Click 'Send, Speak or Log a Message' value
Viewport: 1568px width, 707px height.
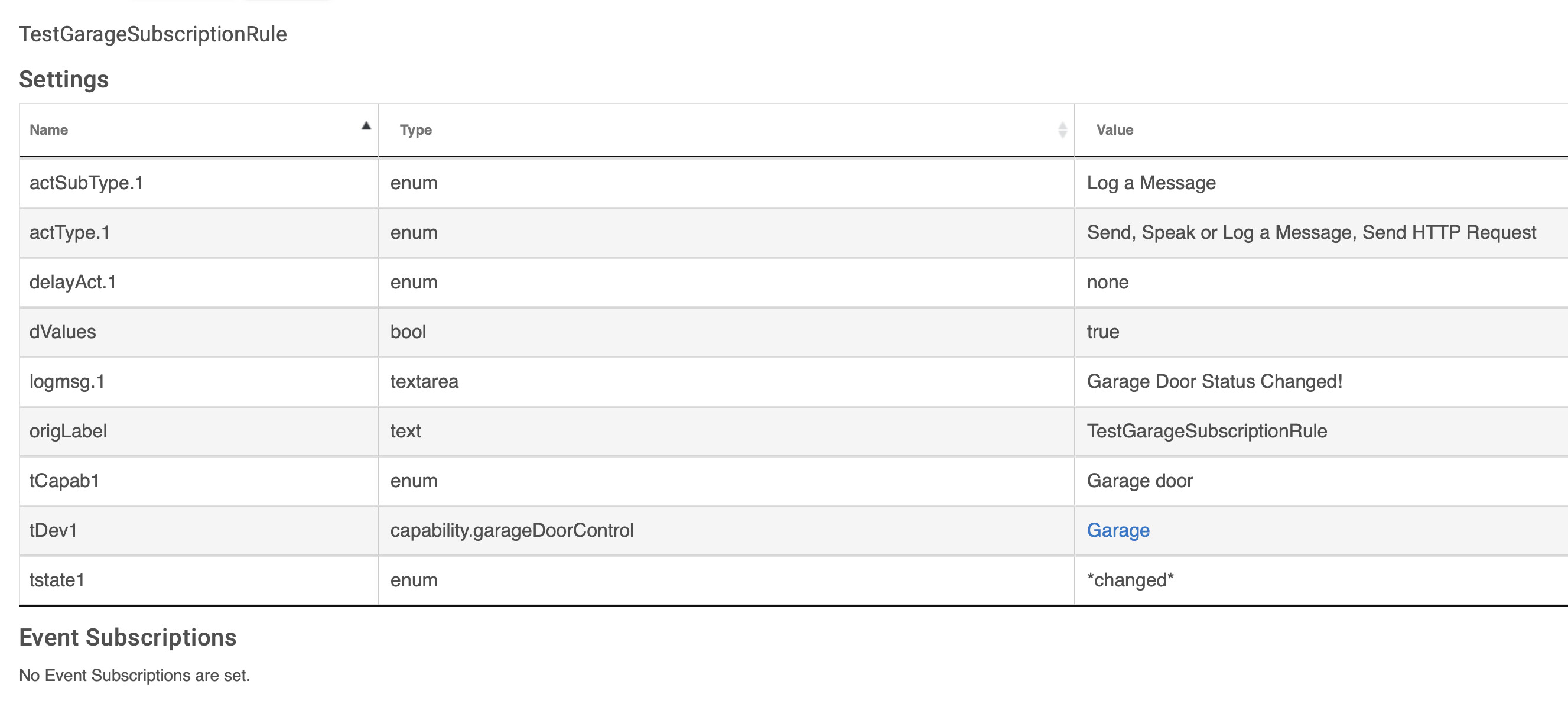tap(1311, 233)
